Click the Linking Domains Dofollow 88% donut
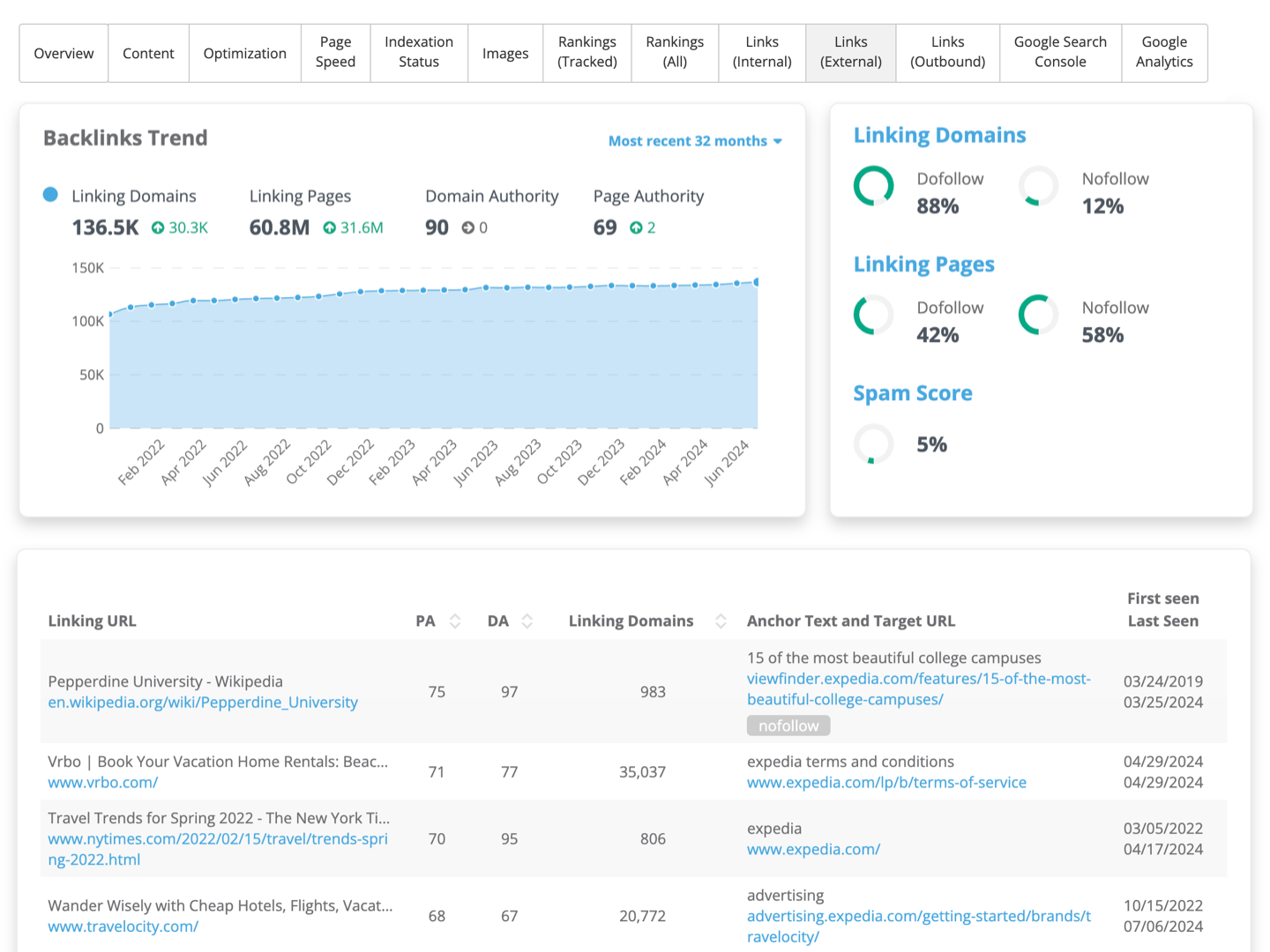Screen dimensions: 1270x952 tap(874, 186)
